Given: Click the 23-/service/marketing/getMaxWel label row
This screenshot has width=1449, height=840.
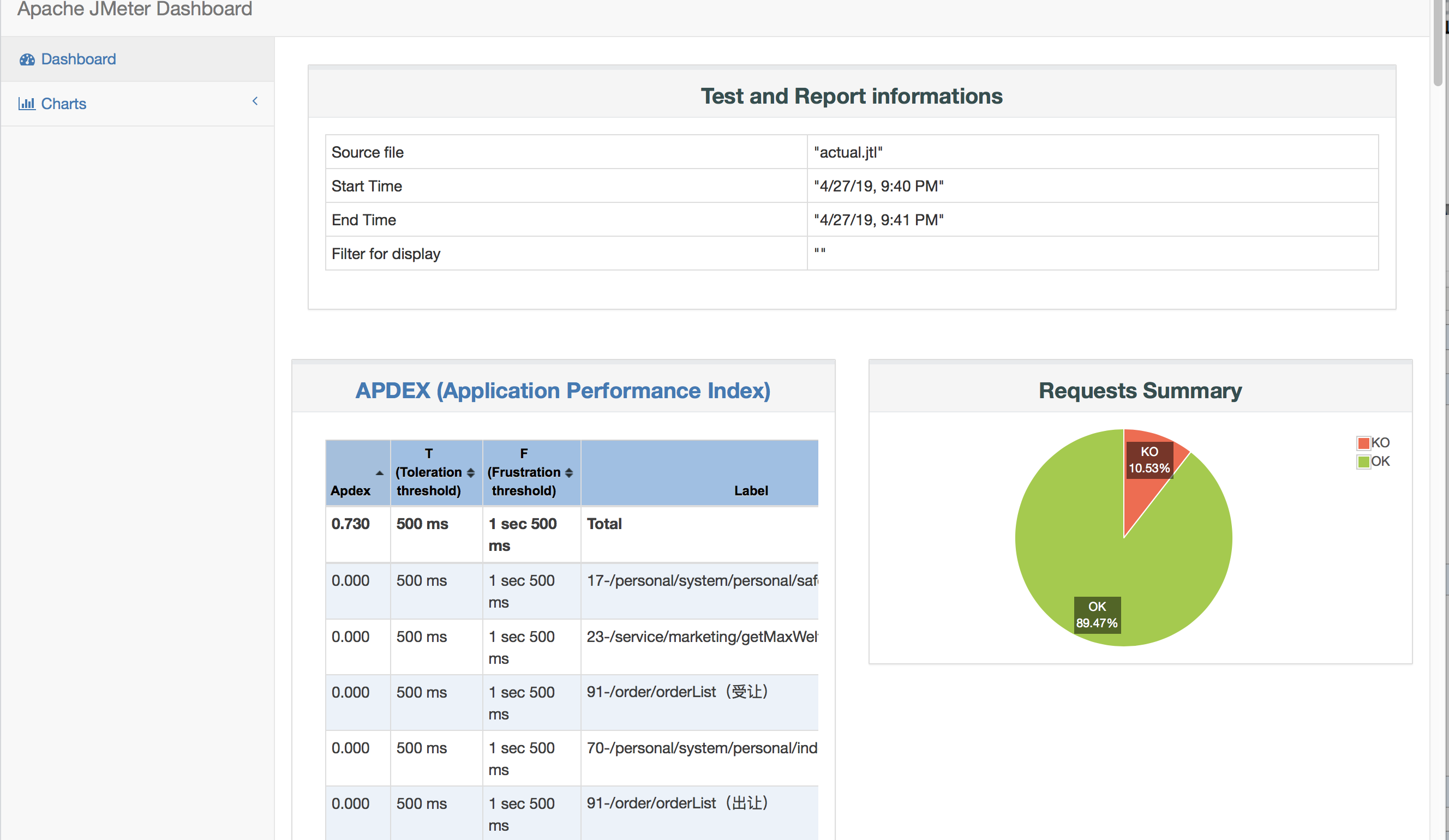Looking at the screenshot, I should pyautogui.click(x=702, y=637).
